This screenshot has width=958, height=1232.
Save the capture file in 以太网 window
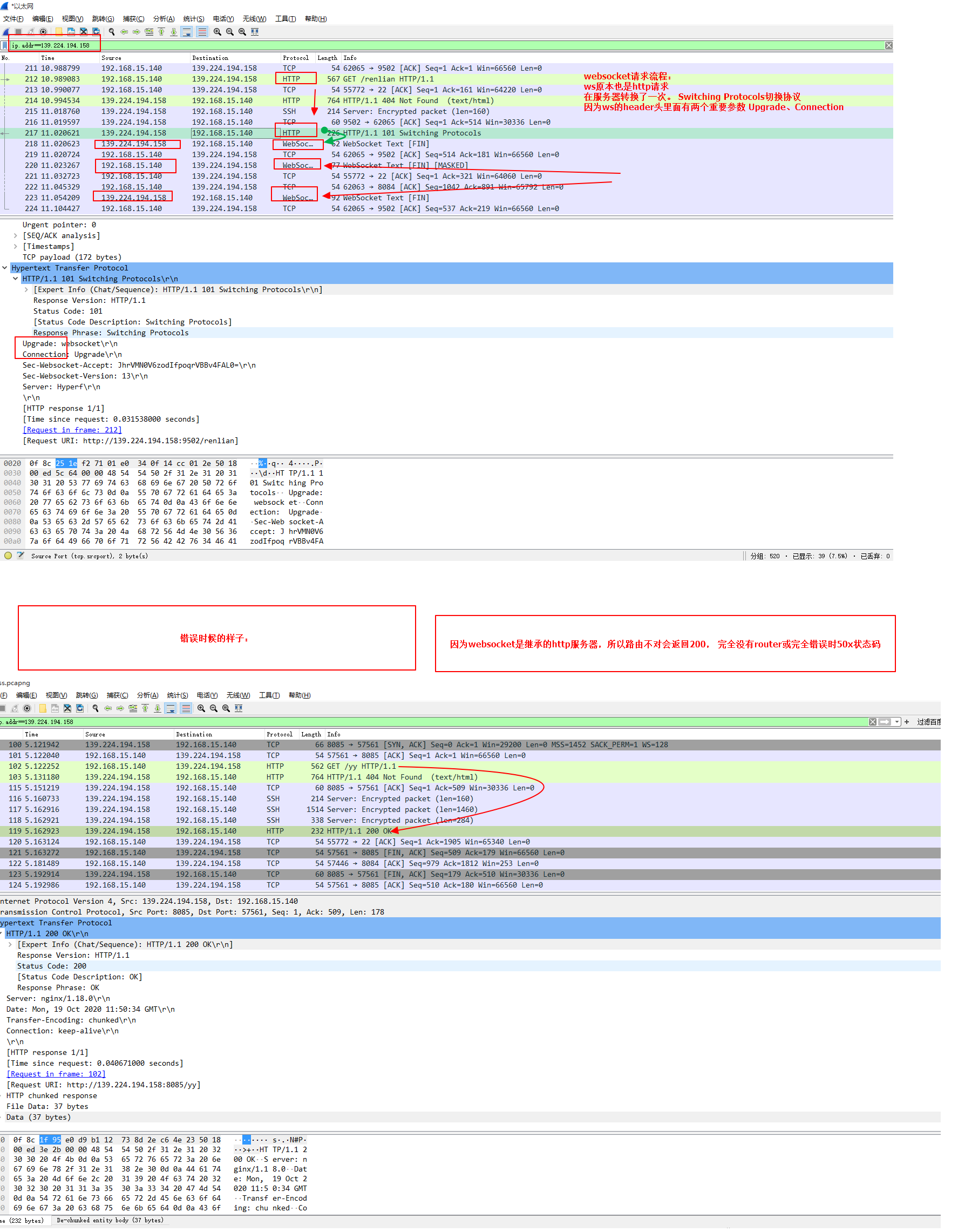[x=71, y=32]
